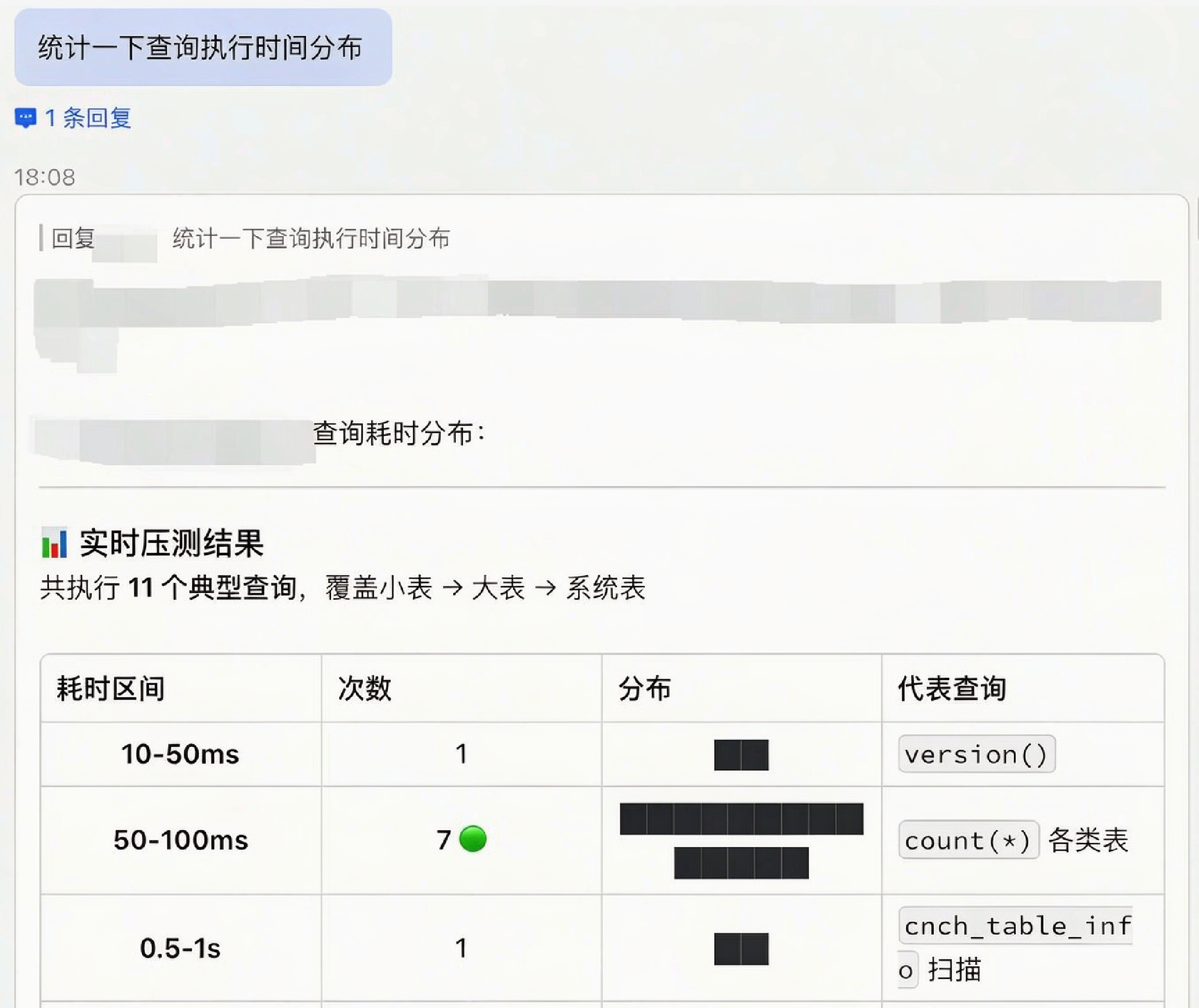Click the 'version()' code tag
Screen dimensions: 1199x1008
click(977, 754)
